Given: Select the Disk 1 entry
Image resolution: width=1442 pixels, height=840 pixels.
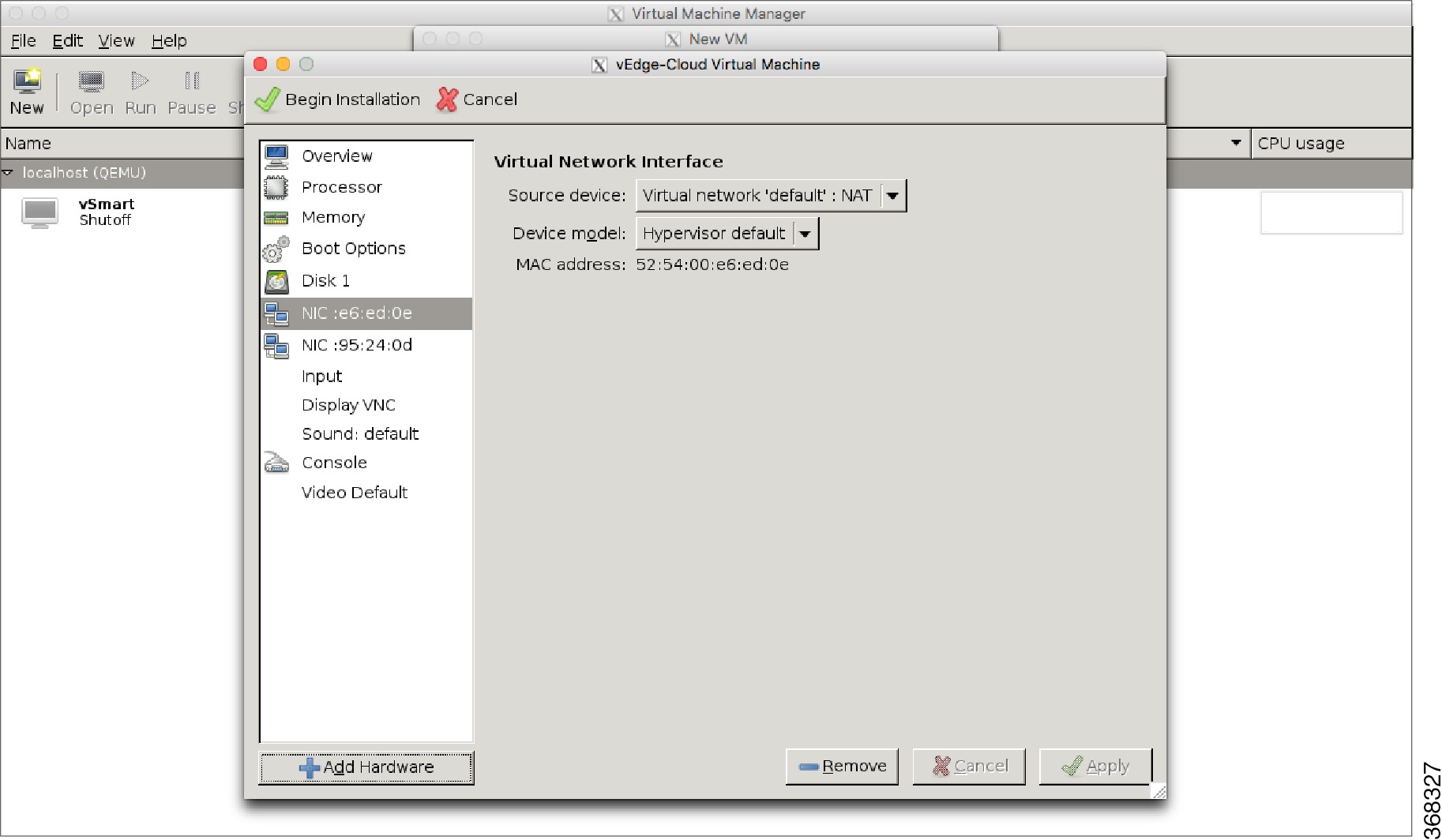Looking at the screenshot, I should (x=325, y=280).
